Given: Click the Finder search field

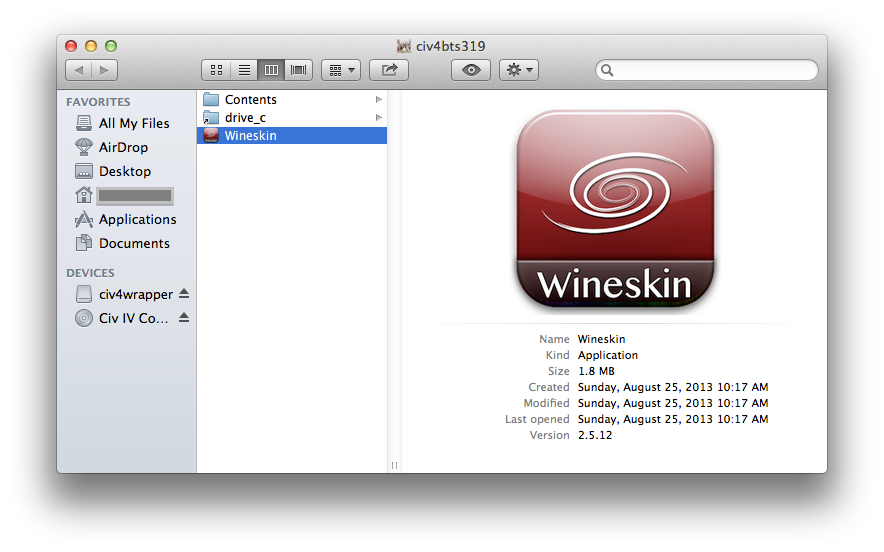Looking at the screenshot, I should (706, 70).
